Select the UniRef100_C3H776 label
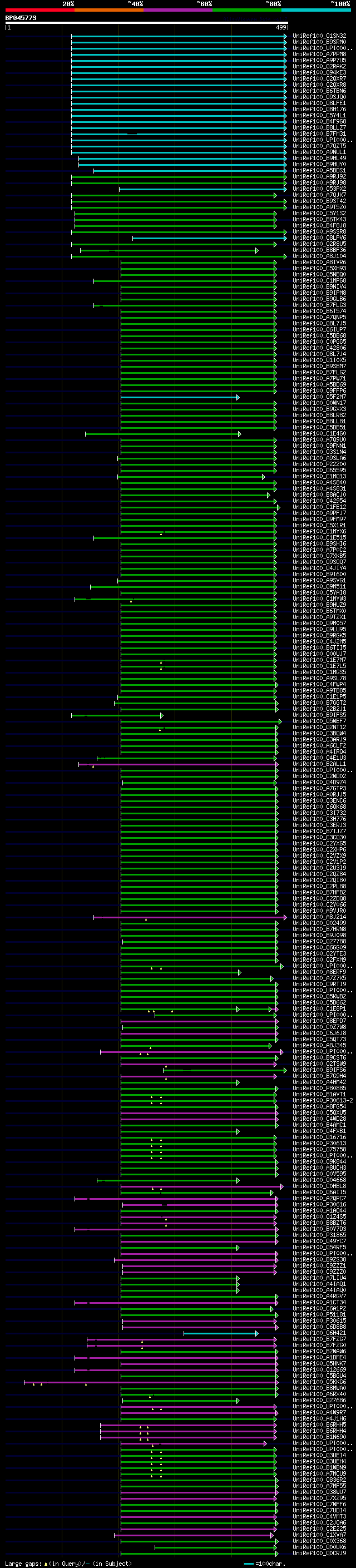 (319, 819)
